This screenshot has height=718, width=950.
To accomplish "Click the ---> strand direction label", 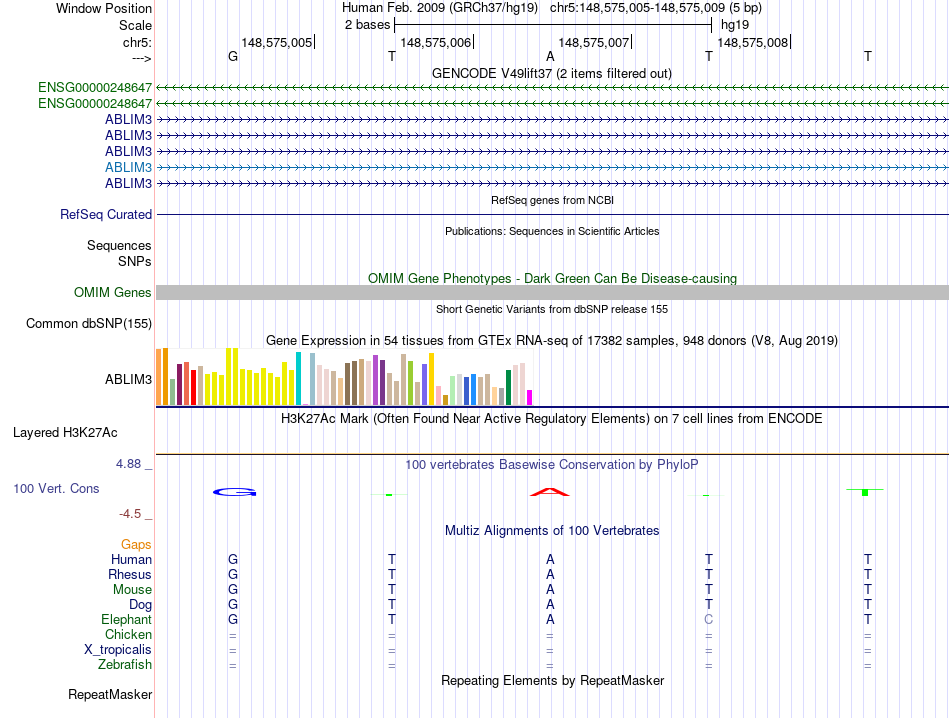I will 142,58.
